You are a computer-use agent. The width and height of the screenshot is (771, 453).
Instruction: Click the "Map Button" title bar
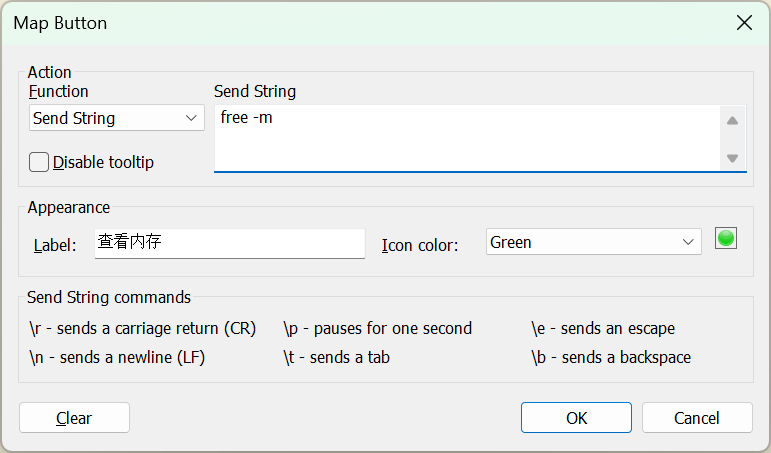(300, 23)
